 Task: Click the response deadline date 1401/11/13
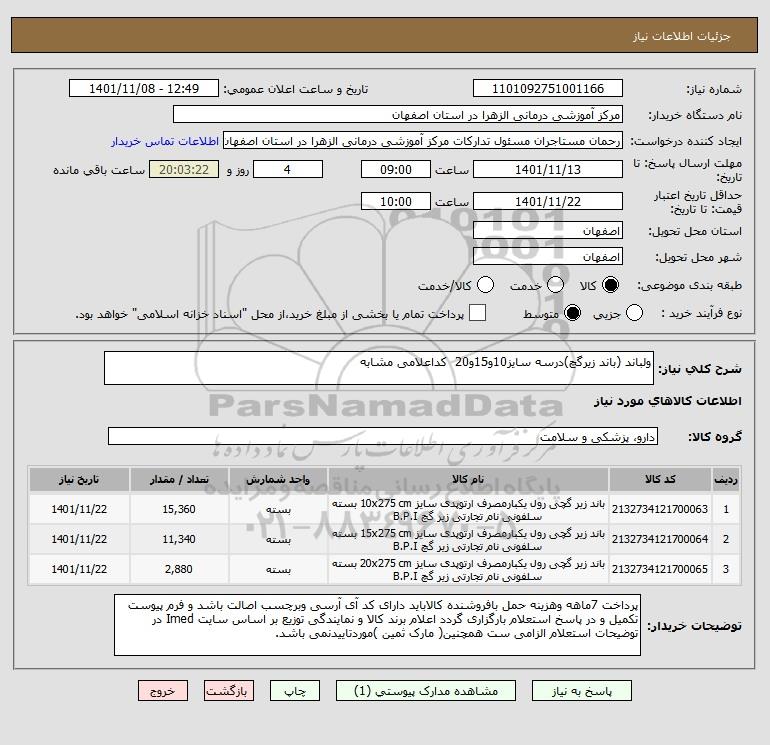coord(548,170)
